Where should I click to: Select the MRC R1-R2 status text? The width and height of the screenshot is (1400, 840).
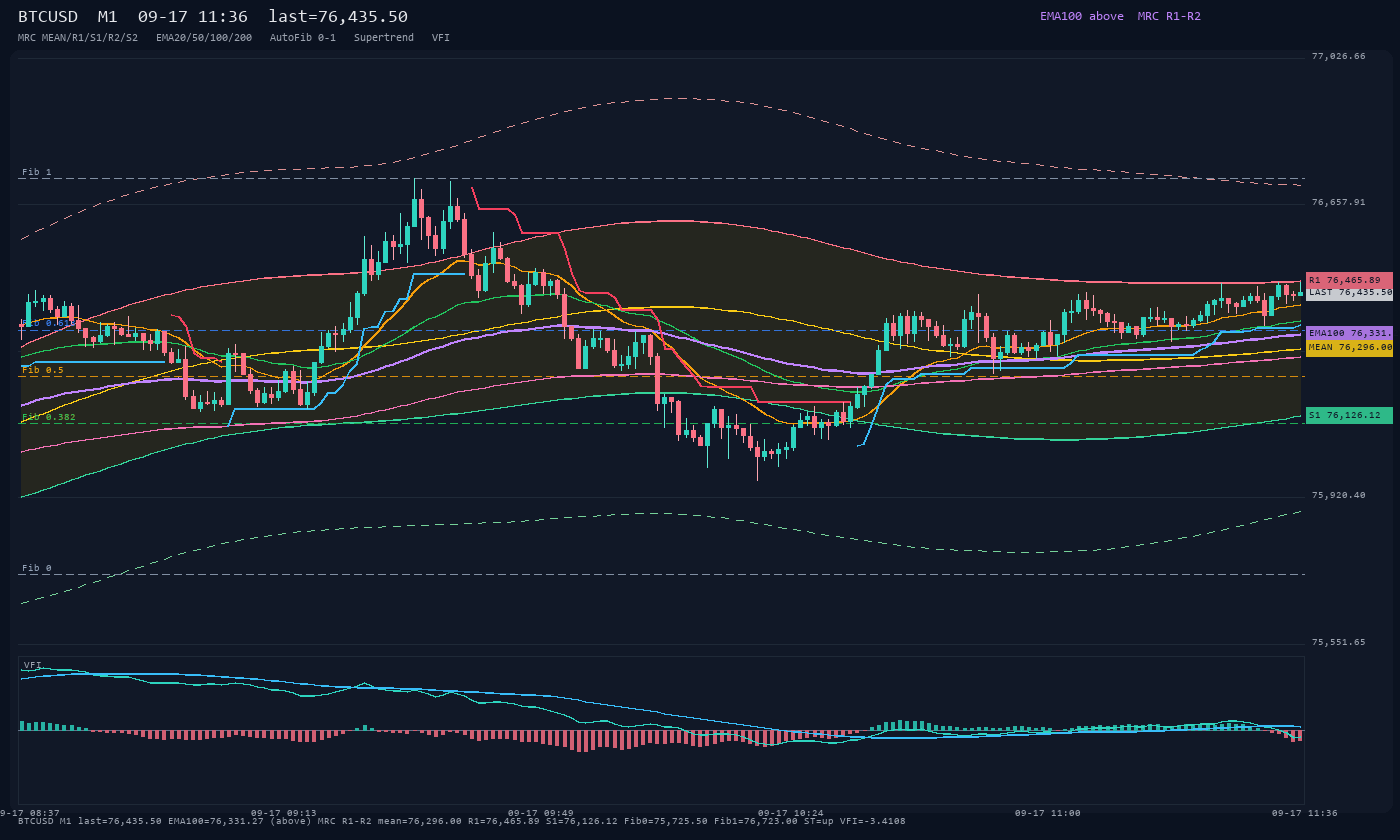[1169, 16]
